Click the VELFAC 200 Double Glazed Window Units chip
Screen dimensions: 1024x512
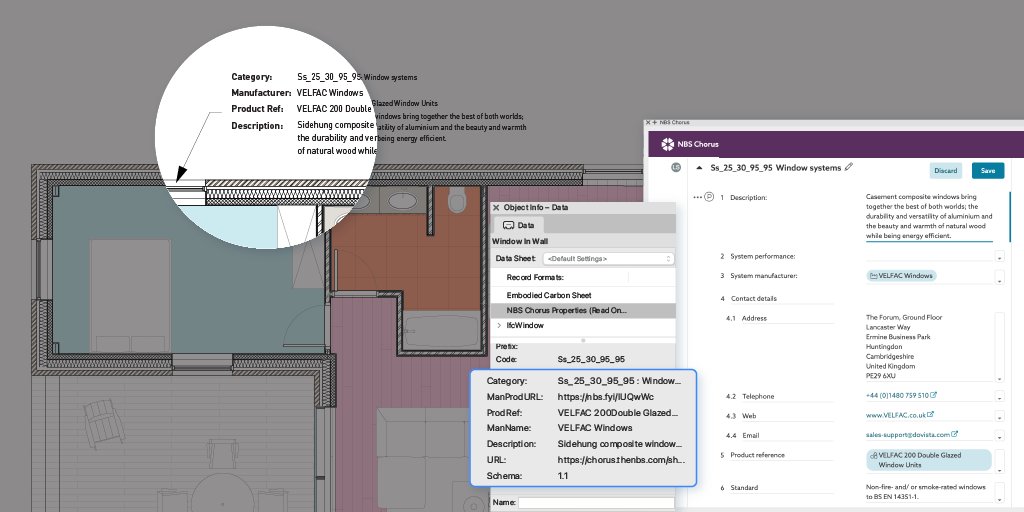click(x=929, y=460)
